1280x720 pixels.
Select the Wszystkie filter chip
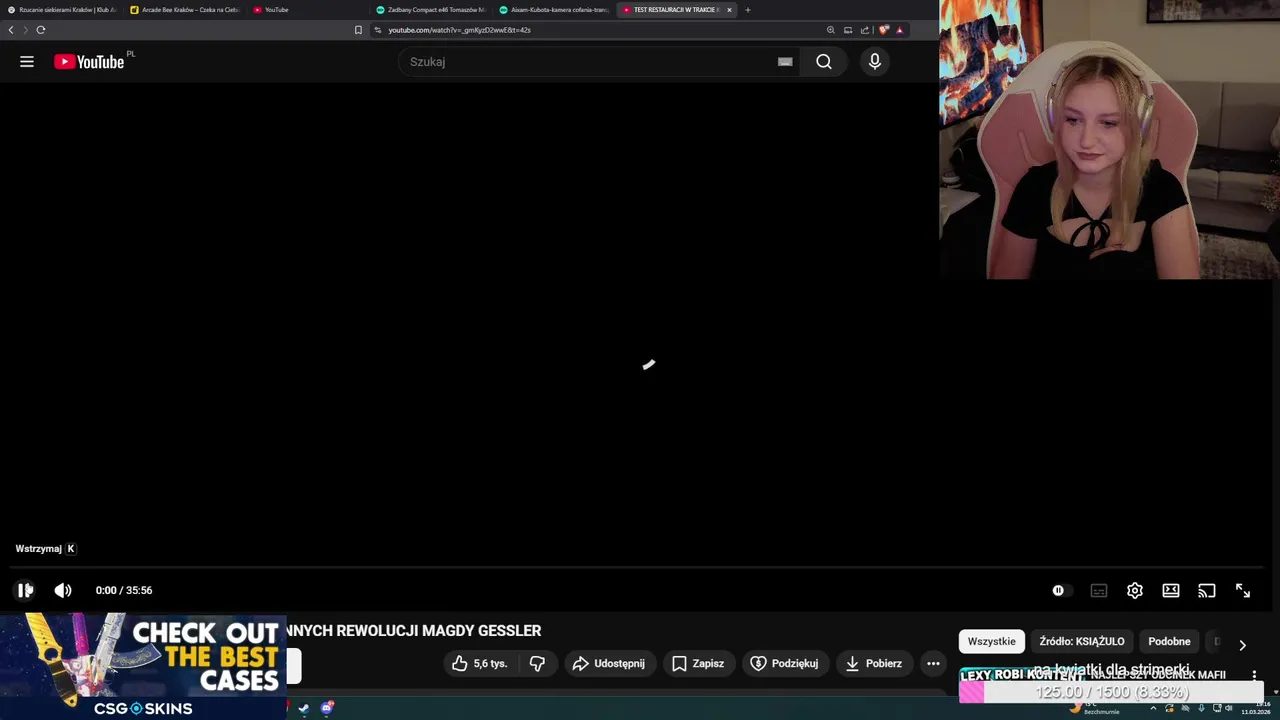click(x=991, y=642)
